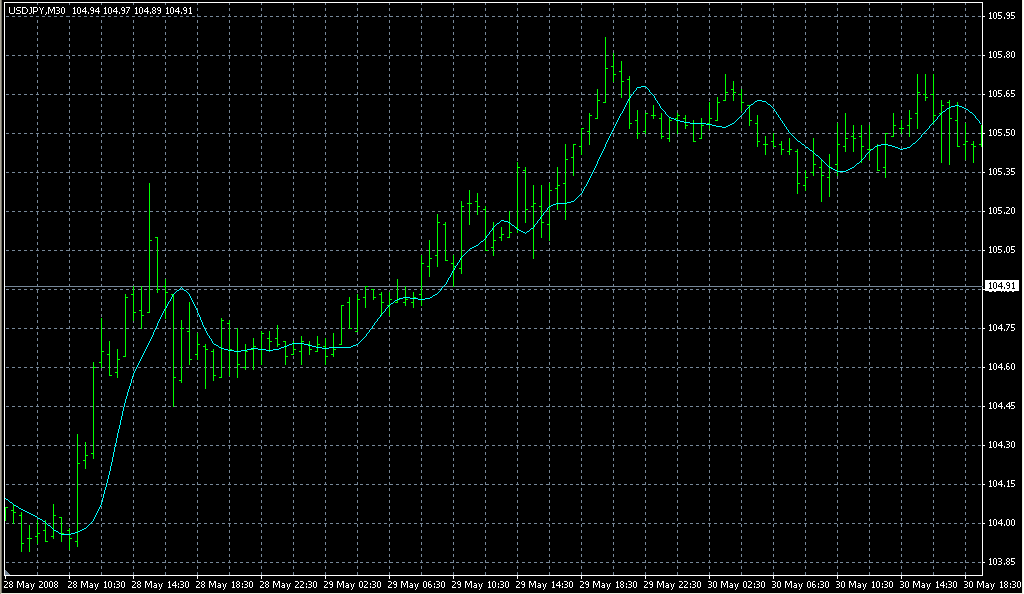Click the 30 May 10:30 time label

(864, 585)
